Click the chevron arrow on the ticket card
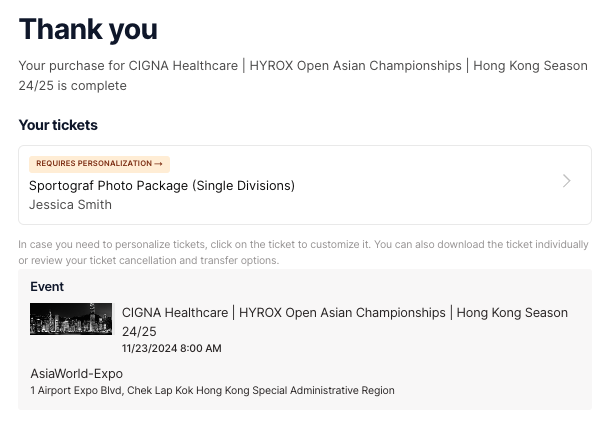601x422 pixels. pyautogui.click(x=566, y=181)
